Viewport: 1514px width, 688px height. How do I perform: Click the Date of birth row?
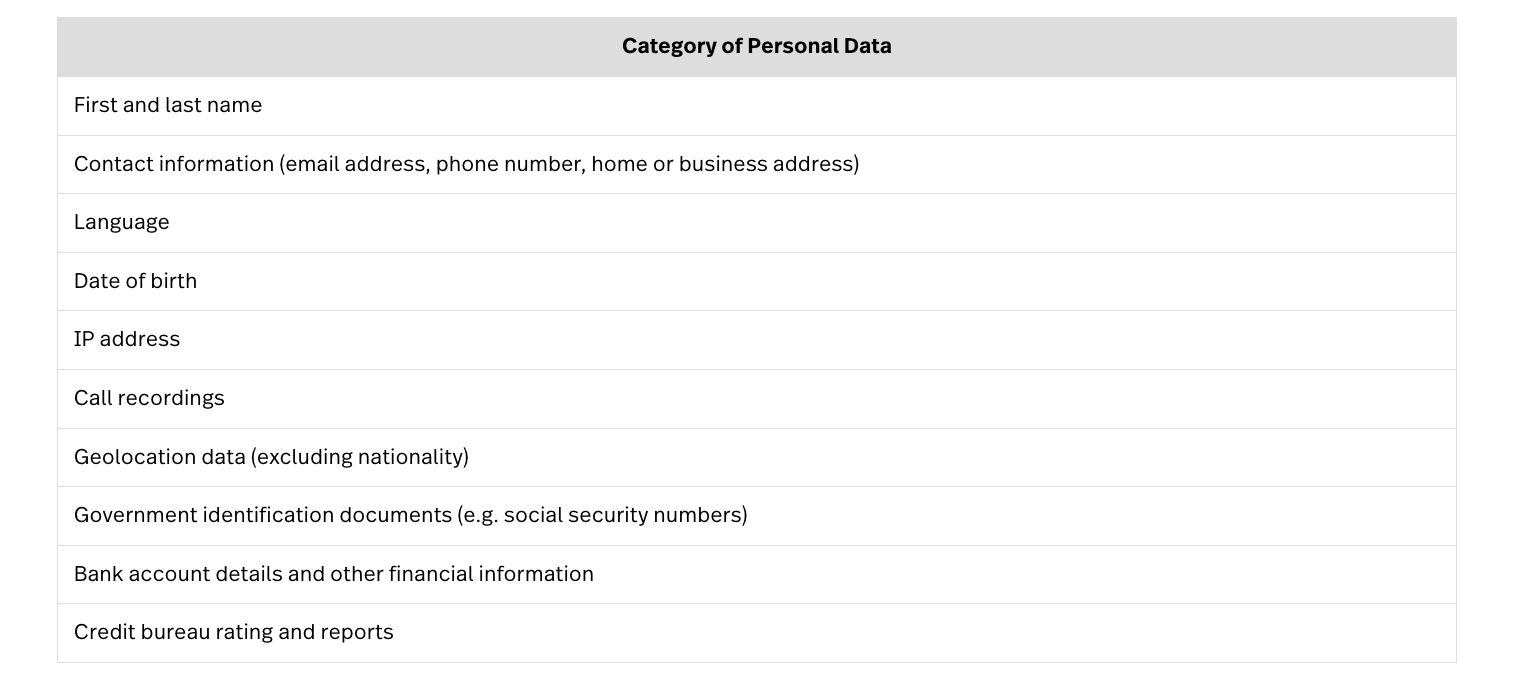click(756, 281)
